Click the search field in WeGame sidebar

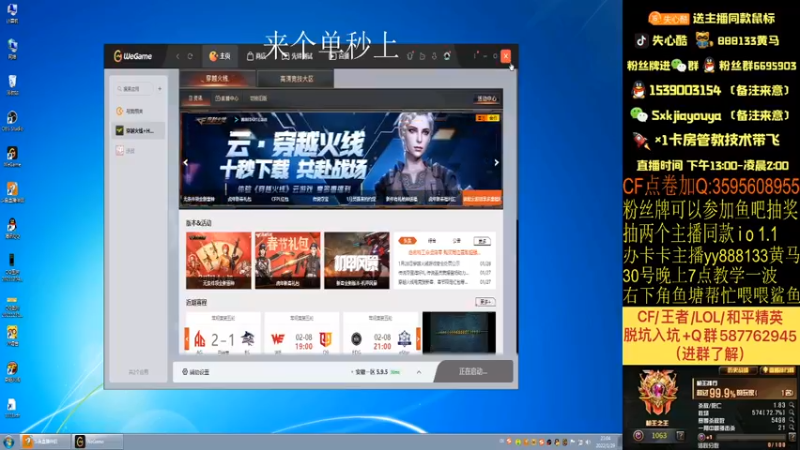coord(134,89)
